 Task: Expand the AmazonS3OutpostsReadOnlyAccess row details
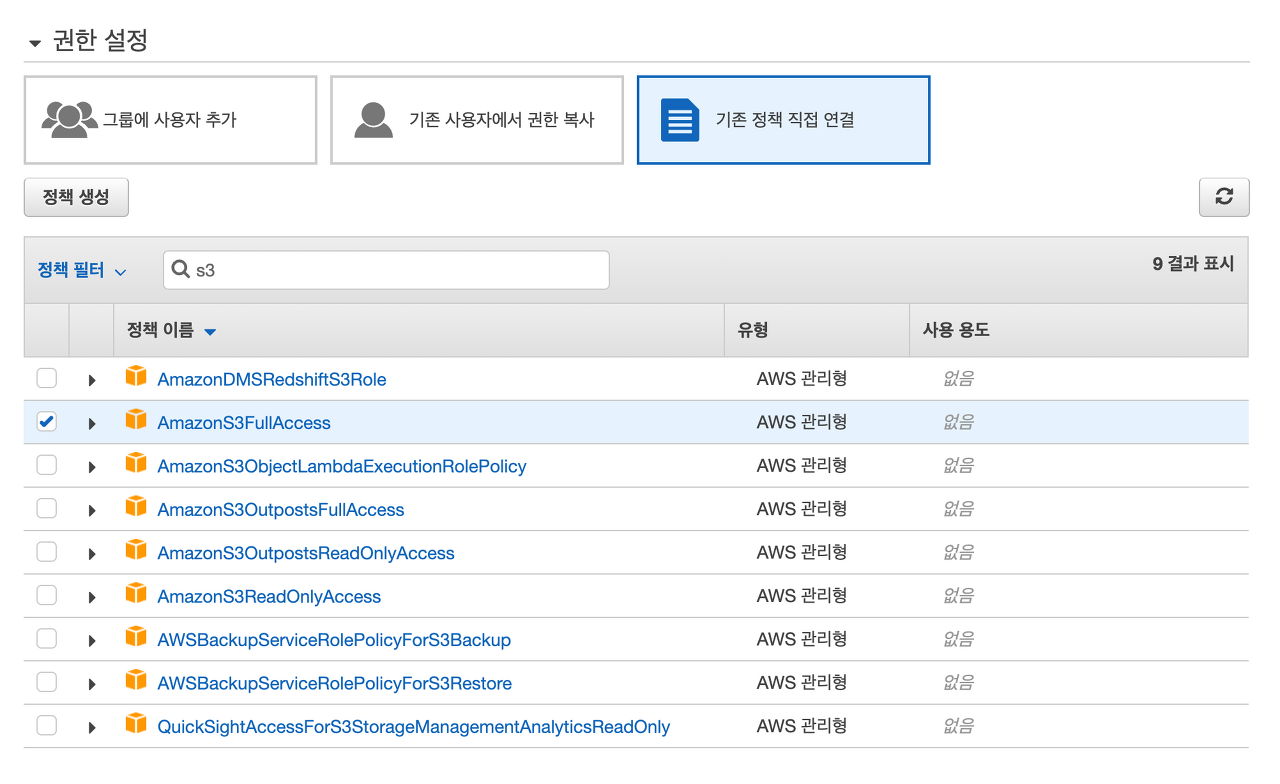(92, 554)
